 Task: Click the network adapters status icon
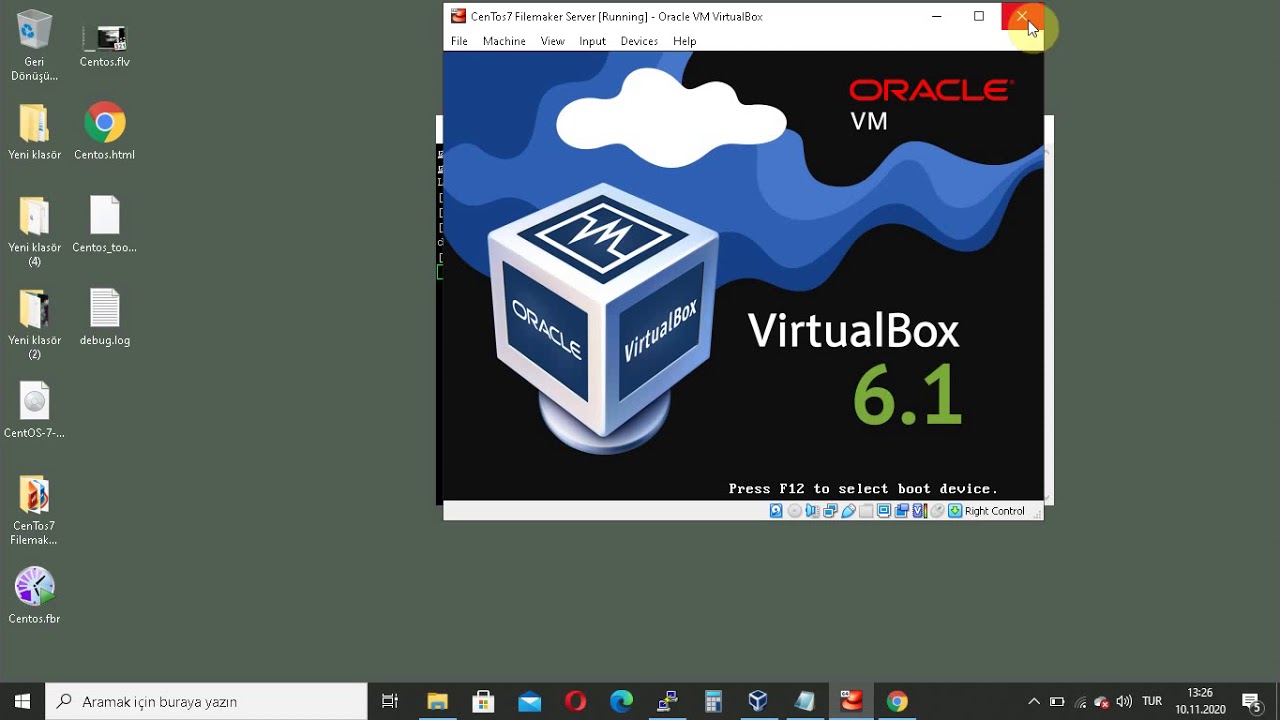coord(830,511)
